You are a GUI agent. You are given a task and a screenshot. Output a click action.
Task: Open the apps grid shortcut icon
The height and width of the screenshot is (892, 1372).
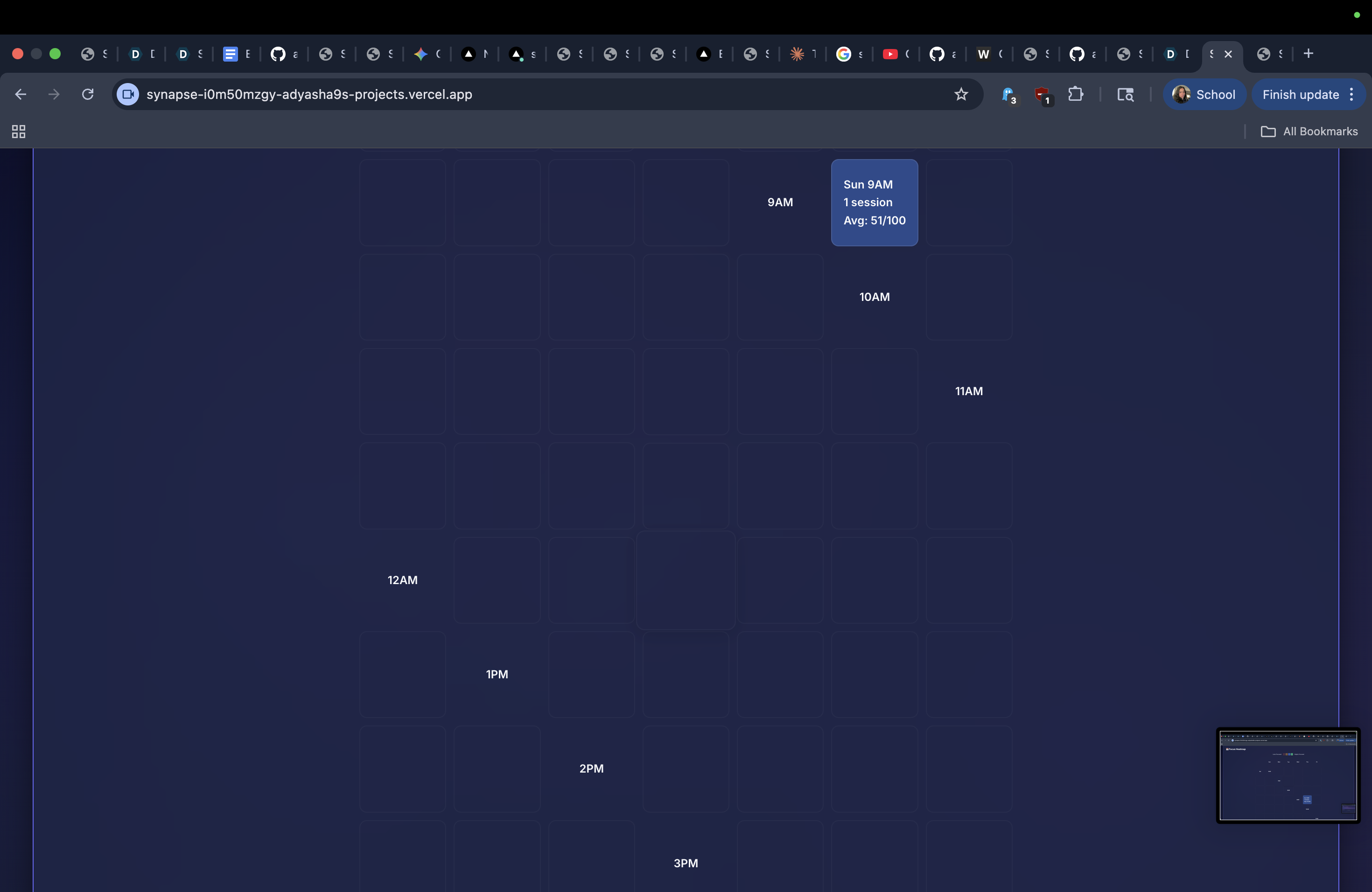tap(19, 132)
